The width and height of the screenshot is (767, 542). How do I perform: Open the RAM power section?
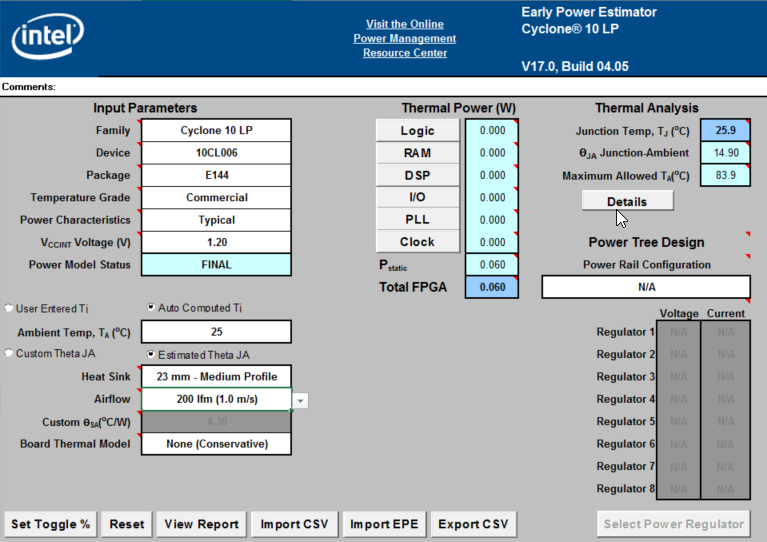coord(417,153)
